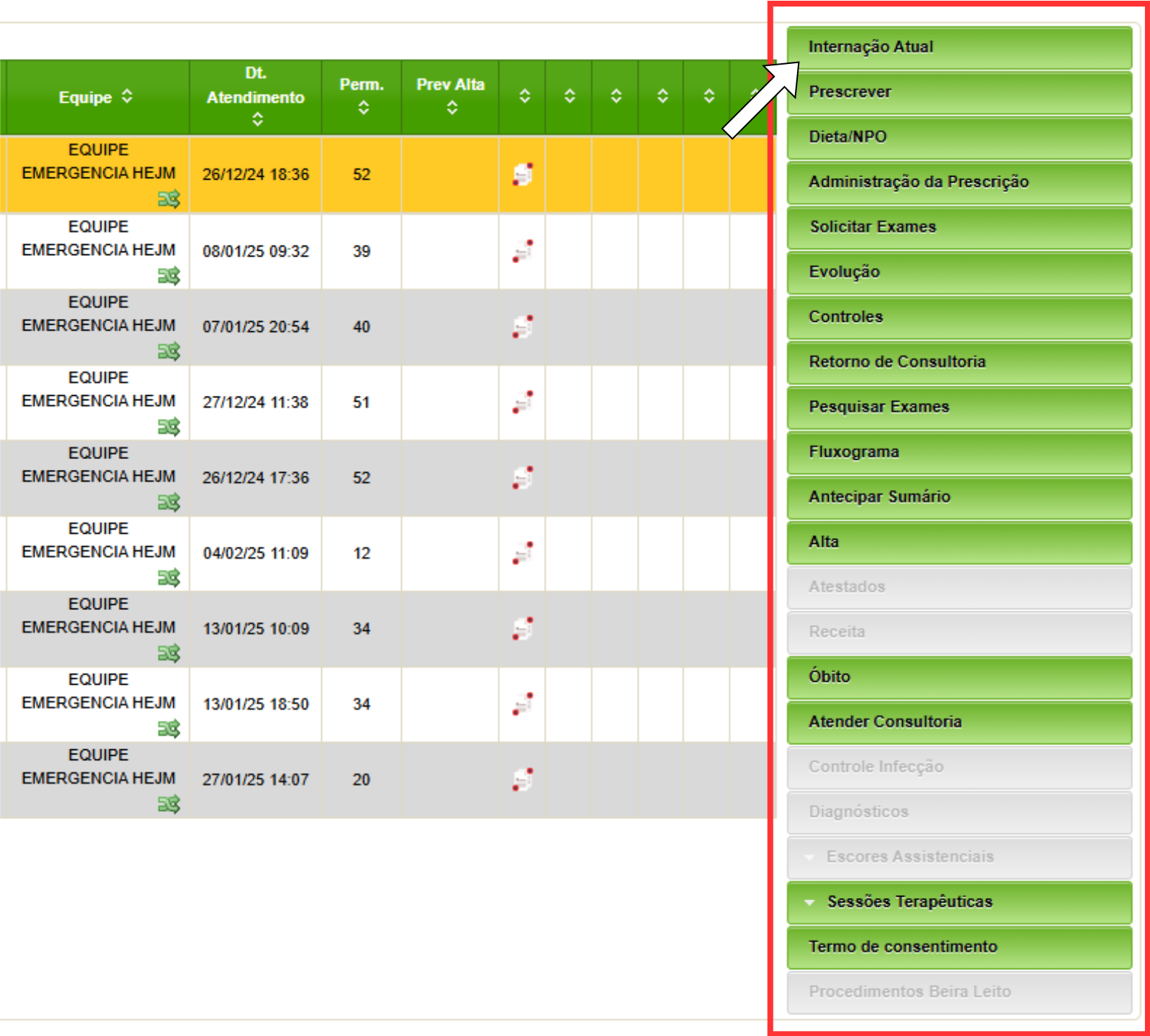Click green transfer icon for 04/02/25 11:09 row
The image size is (1150, 1036).
169,578
